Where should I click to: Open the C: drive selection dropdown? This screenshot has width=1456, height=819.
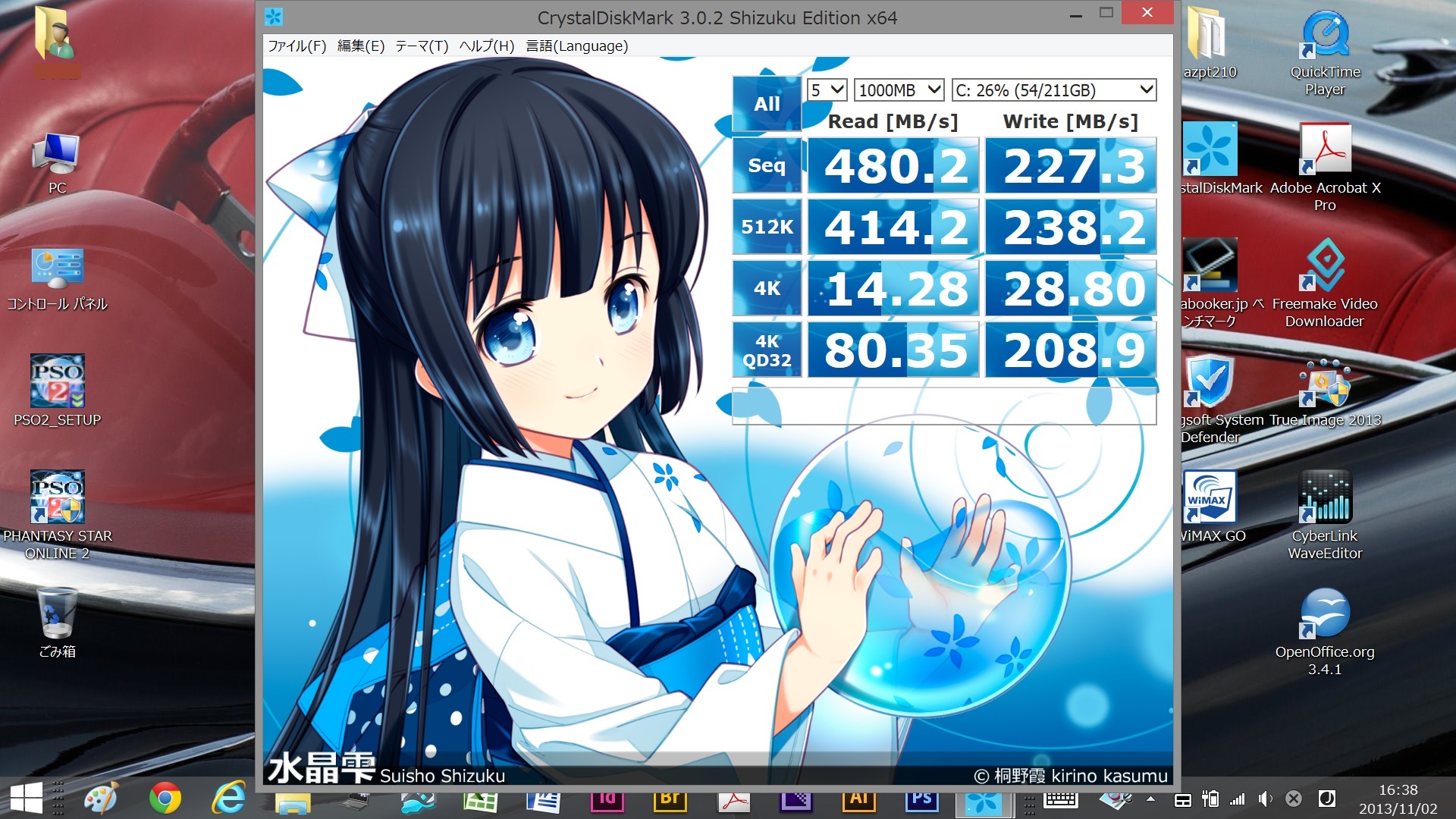coord(1054,90)
